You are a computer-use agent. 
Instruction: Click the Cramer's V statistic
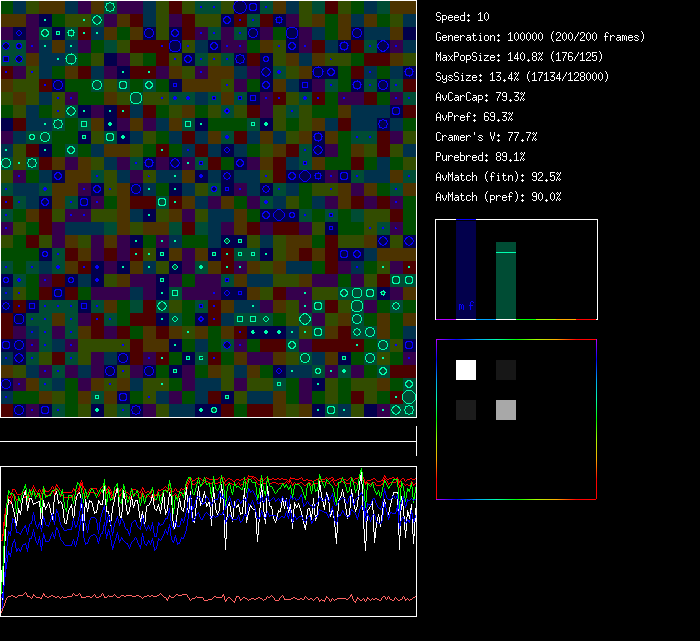coord(486,137)
